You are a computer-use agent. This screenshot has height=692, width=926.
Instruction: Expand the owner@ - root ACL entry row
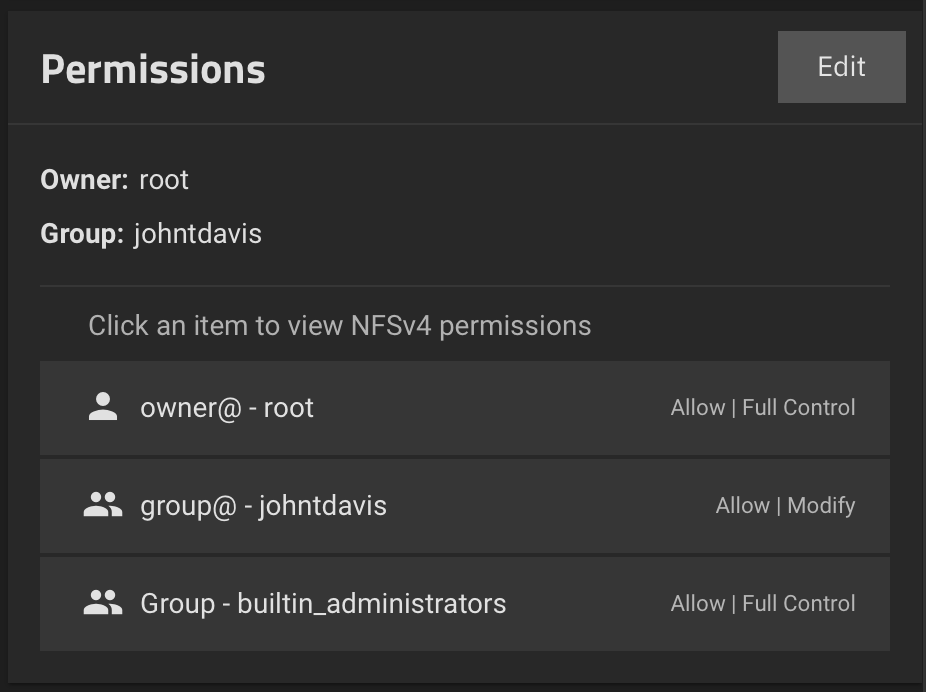(465, 408)
